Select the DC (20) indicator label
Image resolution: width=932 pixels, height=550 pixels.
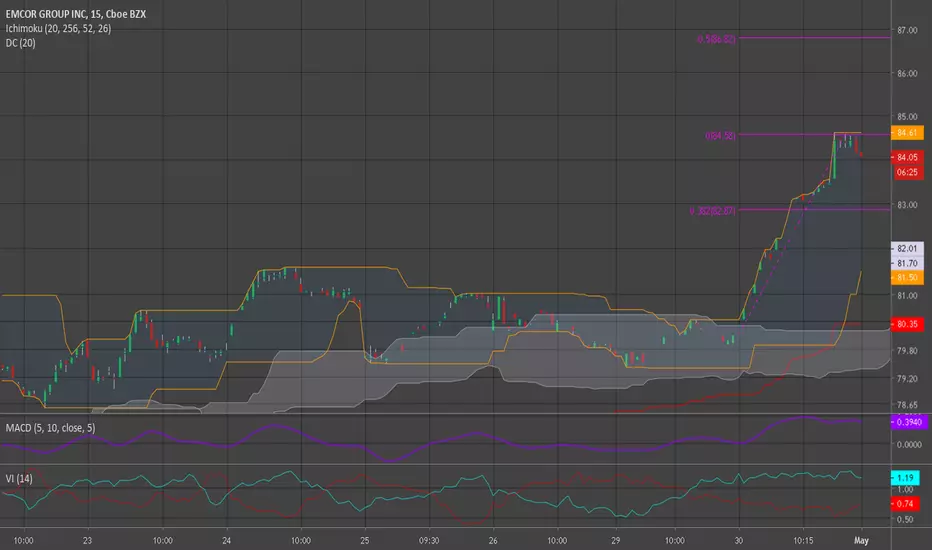point(20,43)
